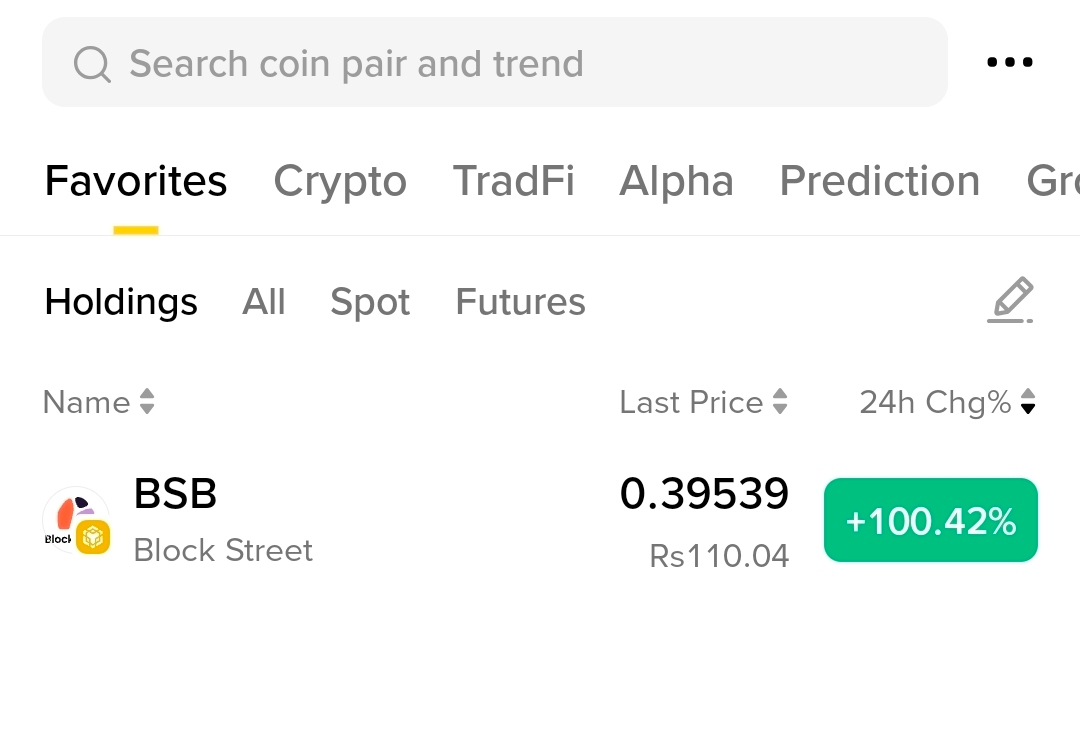This screenshot has height=751, width=1080.
Task: Switch to the Crypto tab
Action: pos(340,181)
